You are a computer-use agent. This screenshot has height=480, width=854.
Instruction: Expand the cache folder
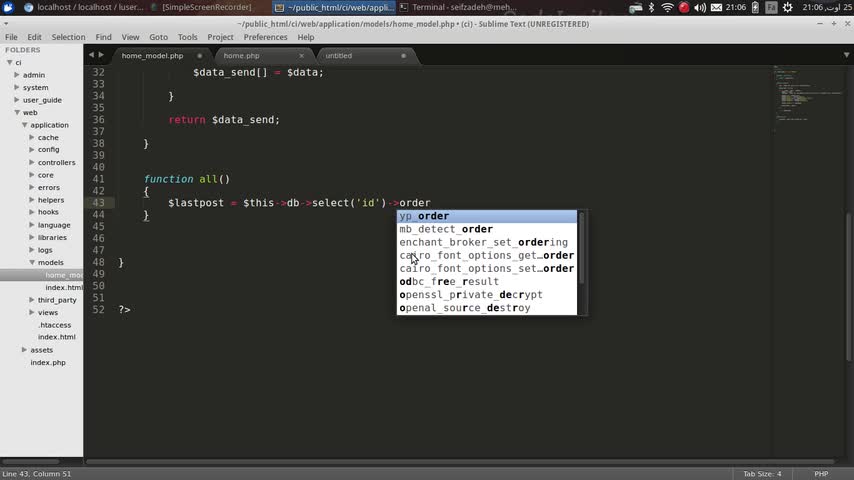32,137
